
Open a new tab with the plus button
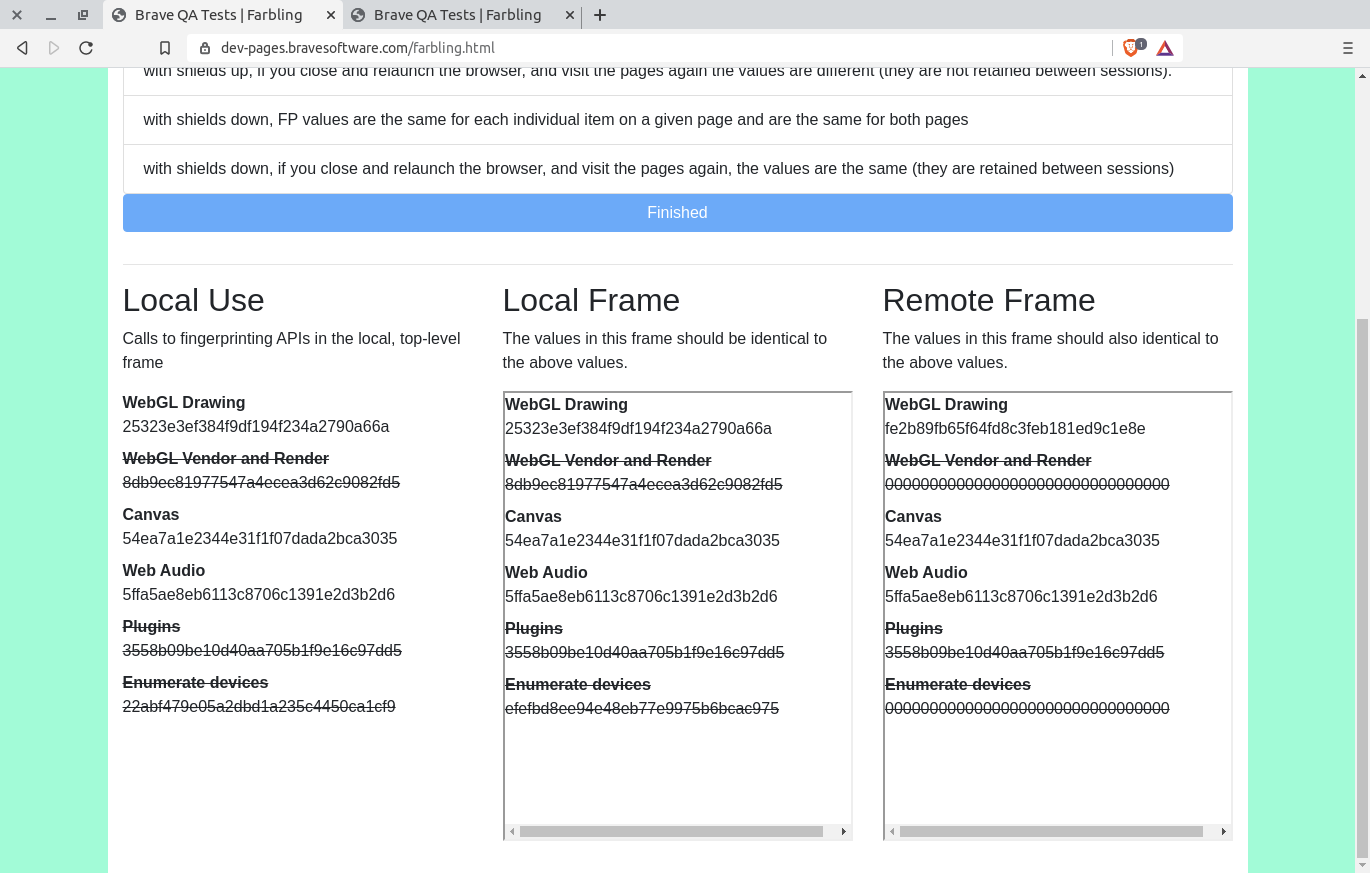pos(600,15)
